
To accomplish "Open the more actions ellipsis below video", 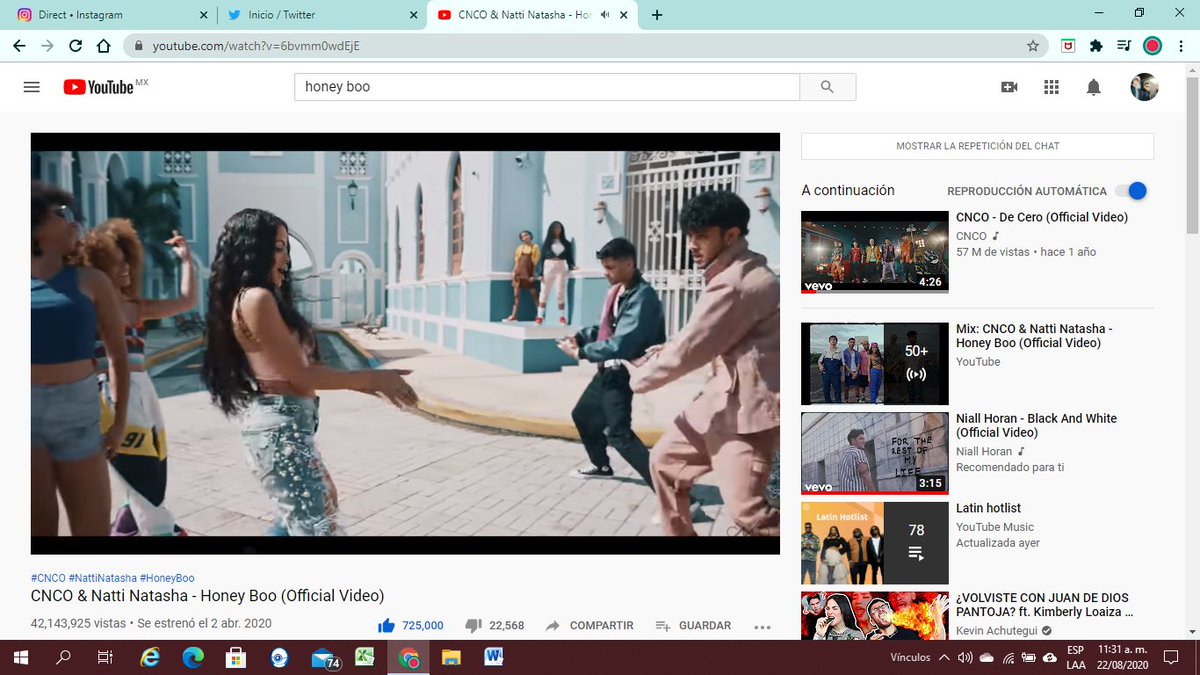I will click(x=762, y=627).
